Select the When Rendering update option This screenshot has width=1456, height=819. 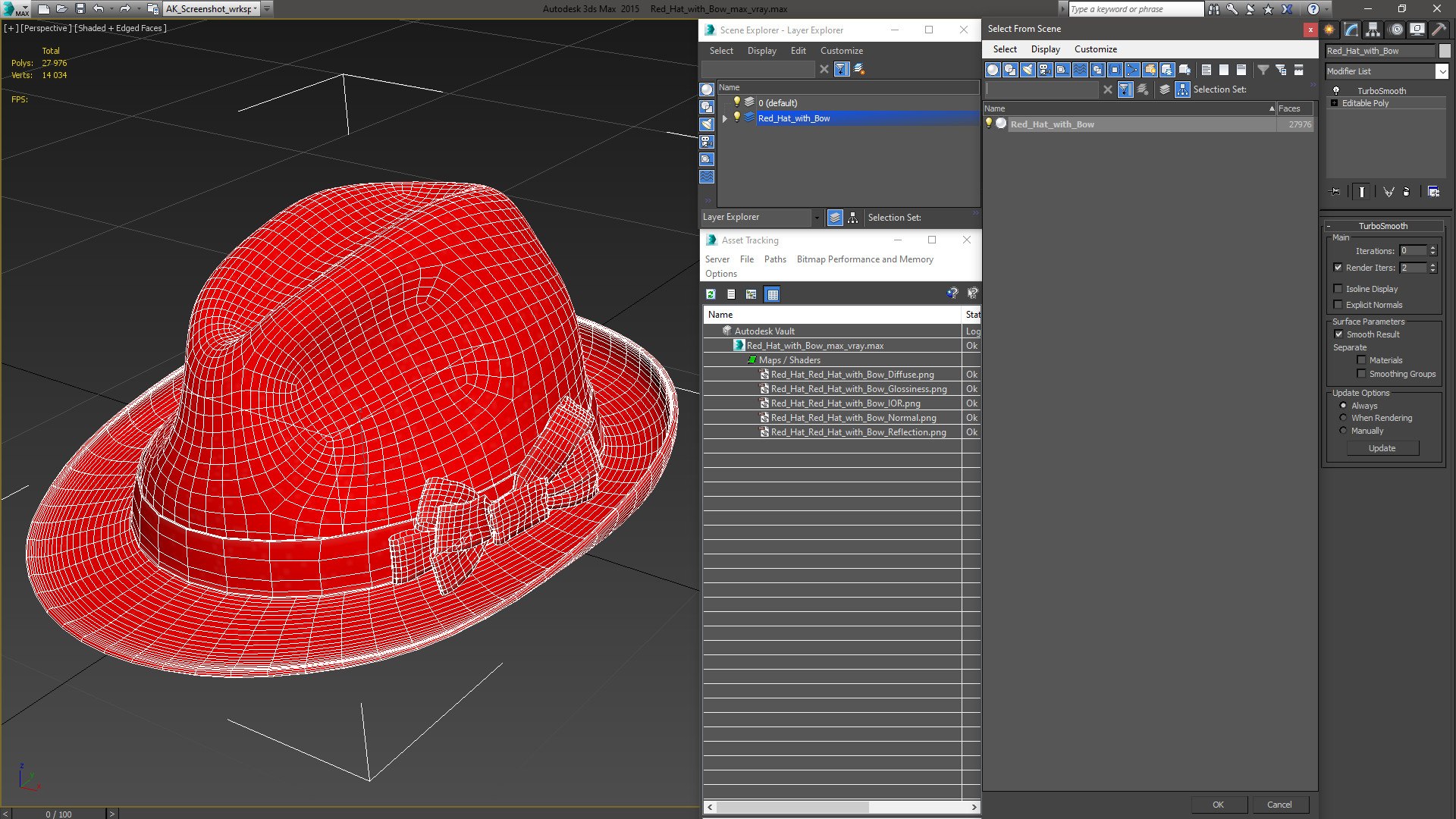click(x=1343, y=418)
